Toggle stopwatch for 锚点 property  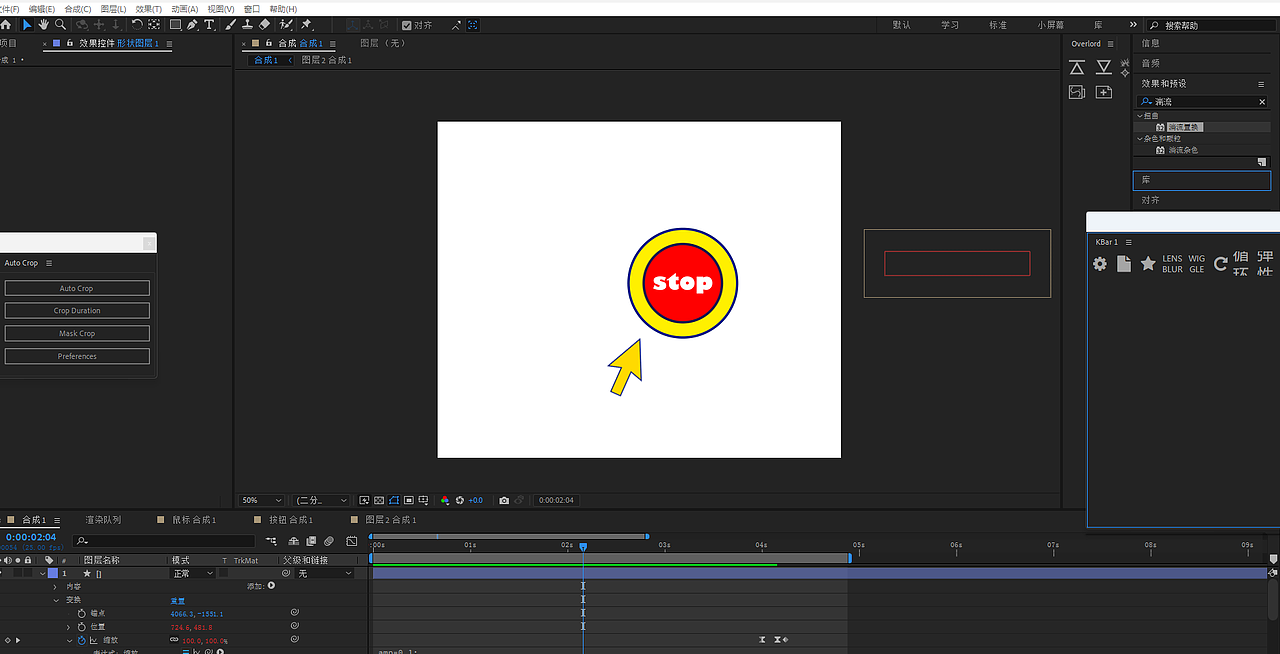coord(82,613)
